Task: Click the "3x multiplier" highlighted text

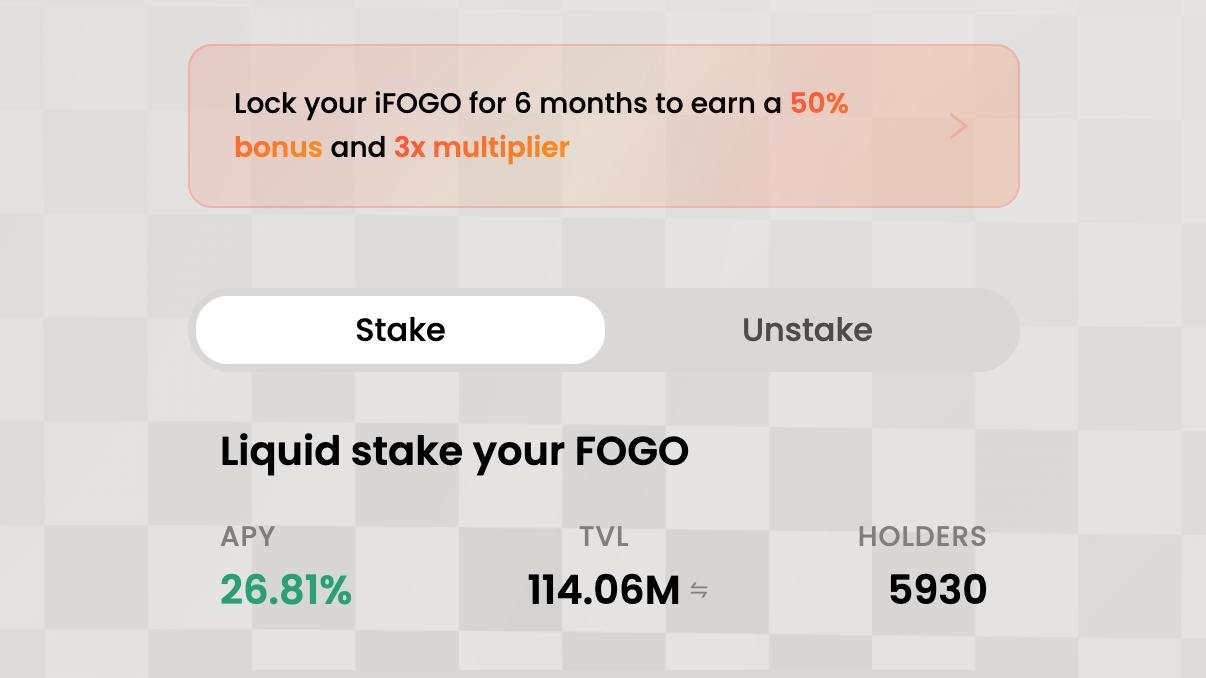Action: 481,147
